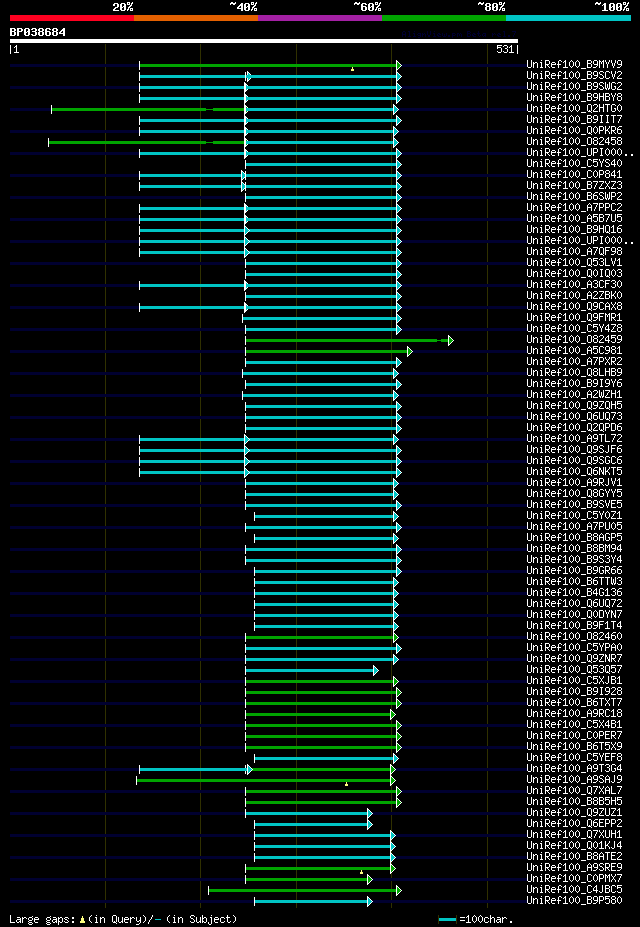
Task: Click the UniRef100_A9TL72 label
Action: (574, 439)
